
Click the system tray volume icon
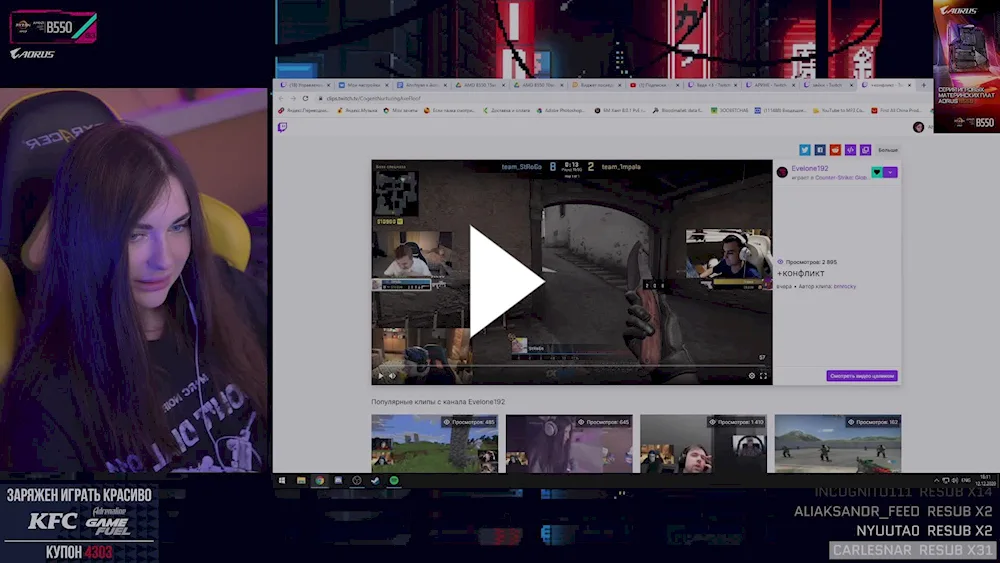pos(955,480)
